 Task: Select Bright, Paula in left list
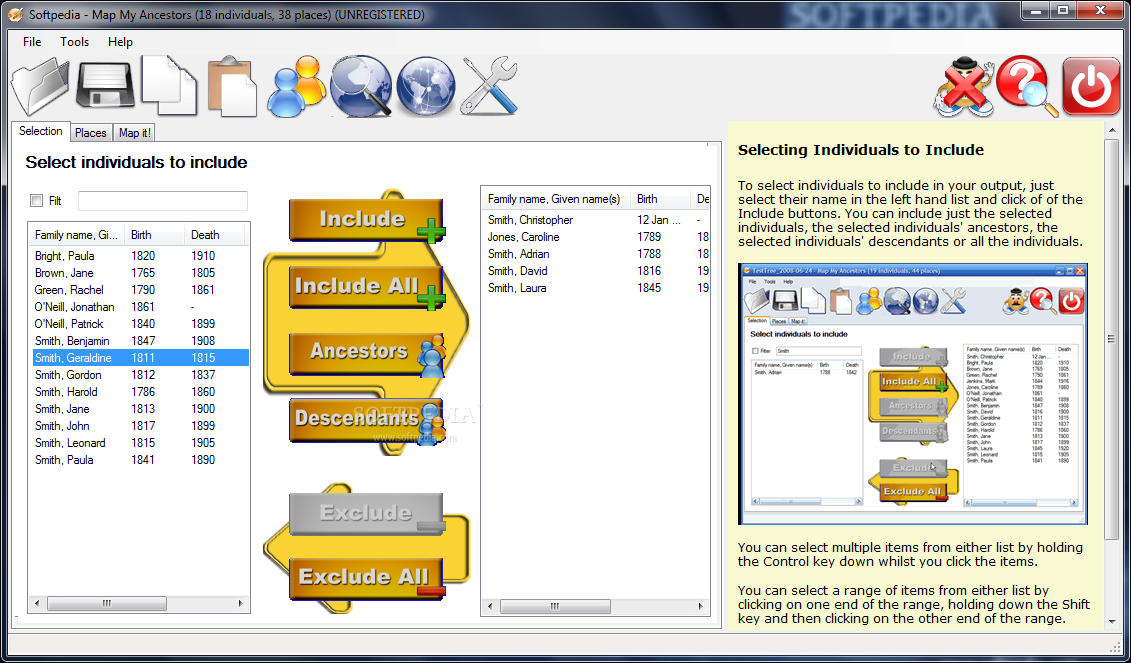click(x=140, y=256)
